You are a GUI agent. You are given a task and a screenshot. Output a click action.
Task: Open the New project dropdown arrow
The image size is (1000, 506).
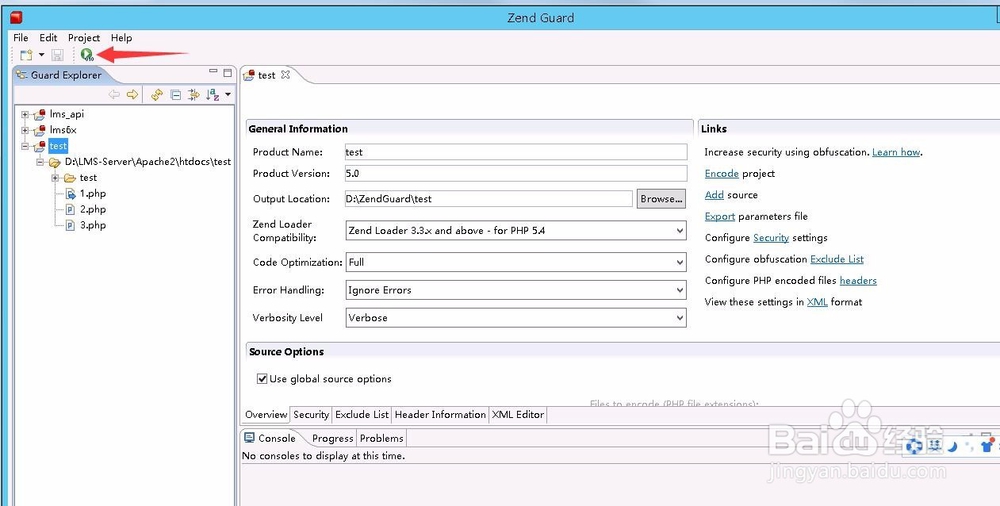pos(41,55)
